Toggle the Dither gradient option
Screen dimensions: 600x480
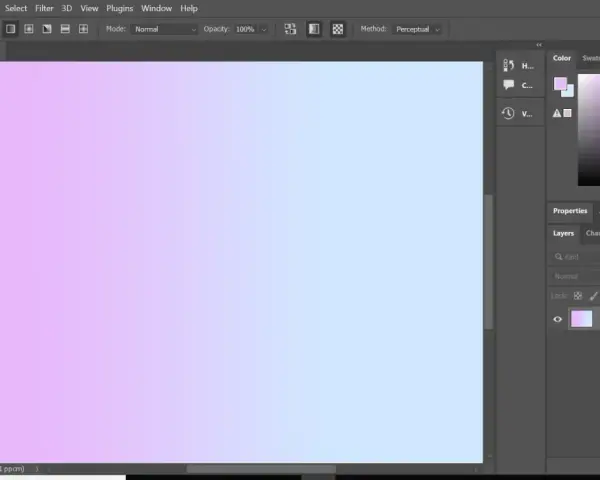314,29
